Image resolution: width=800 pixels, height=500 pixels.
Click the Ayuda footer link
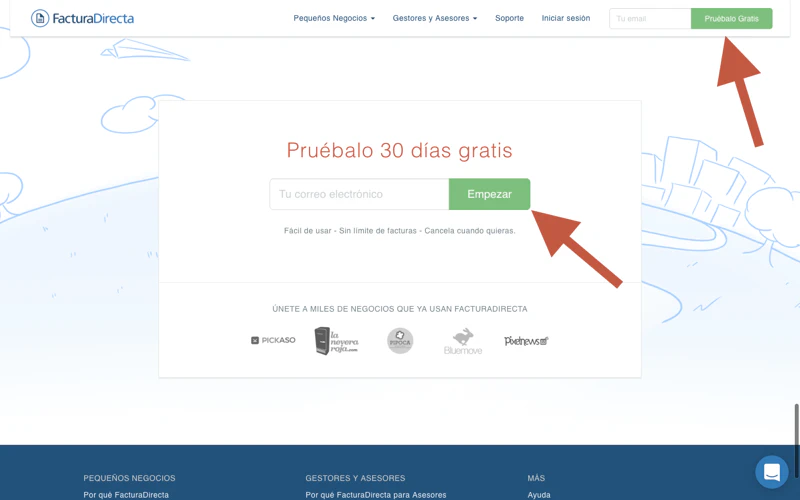click(x=539, y=495)
